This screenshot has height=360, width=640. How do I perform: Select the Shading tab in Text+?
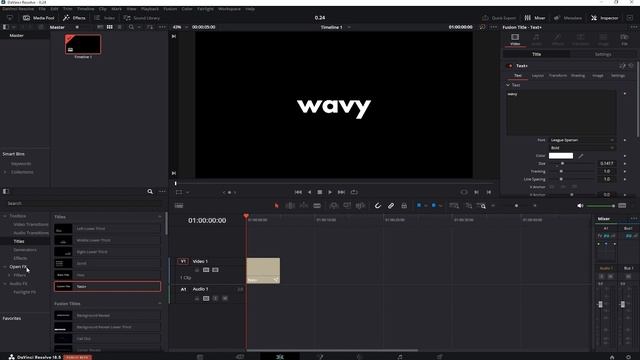pyautogui.click(x=578, y=76)
